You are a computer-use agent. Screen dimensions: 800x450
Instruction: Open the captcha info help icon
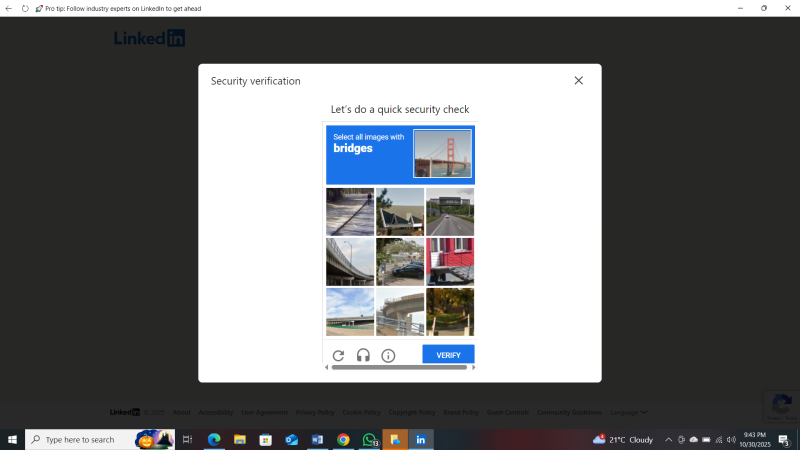[x=388, y=355]
